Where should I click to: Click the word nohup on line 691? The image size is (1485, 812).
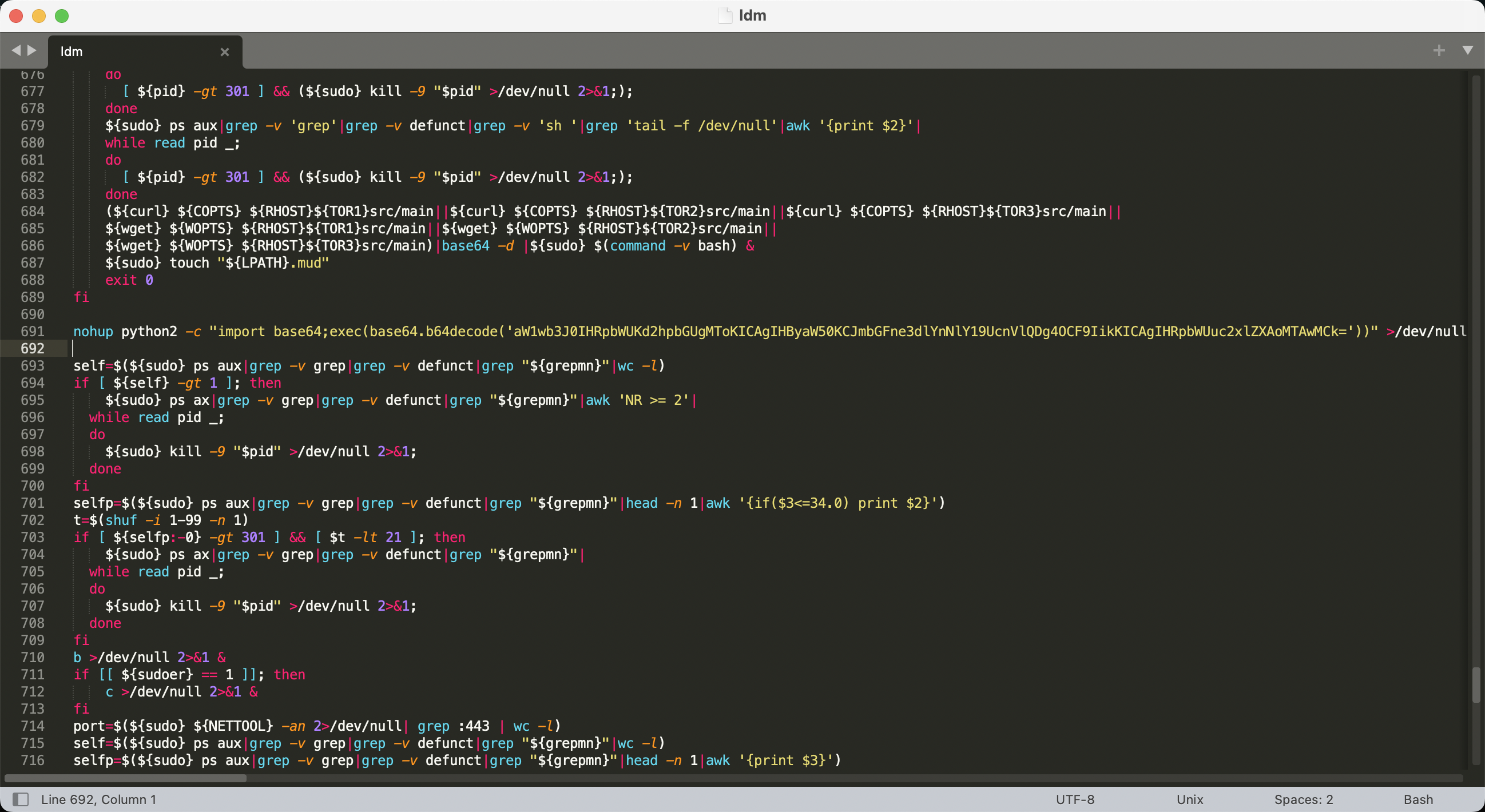93,331
